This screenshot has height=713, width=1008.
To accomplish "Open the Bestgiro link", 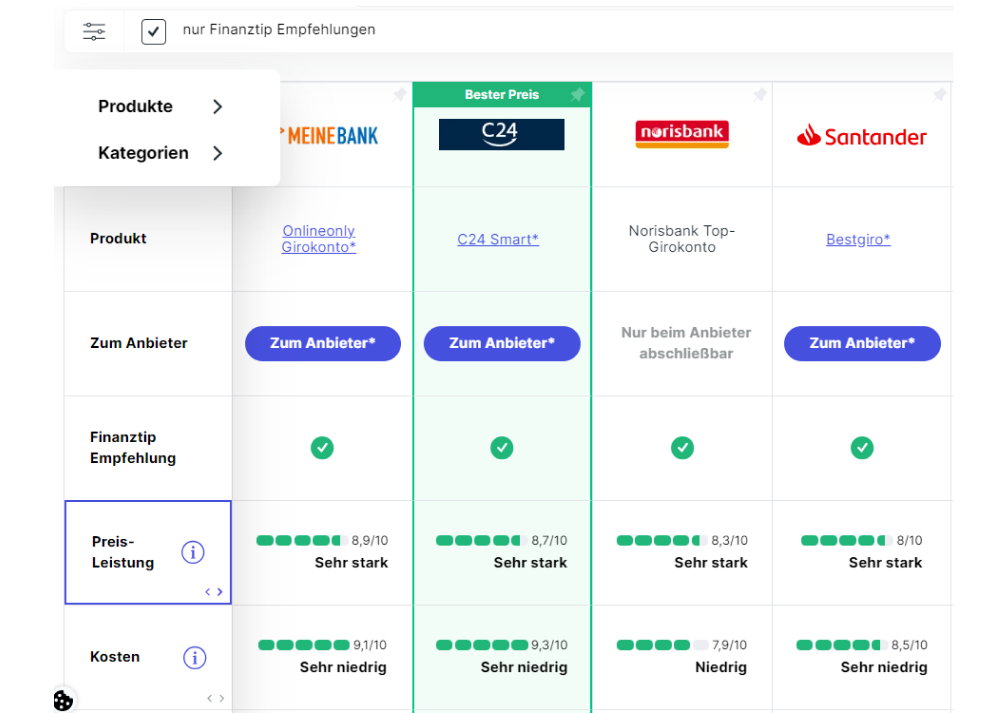I will pos(858,239).
